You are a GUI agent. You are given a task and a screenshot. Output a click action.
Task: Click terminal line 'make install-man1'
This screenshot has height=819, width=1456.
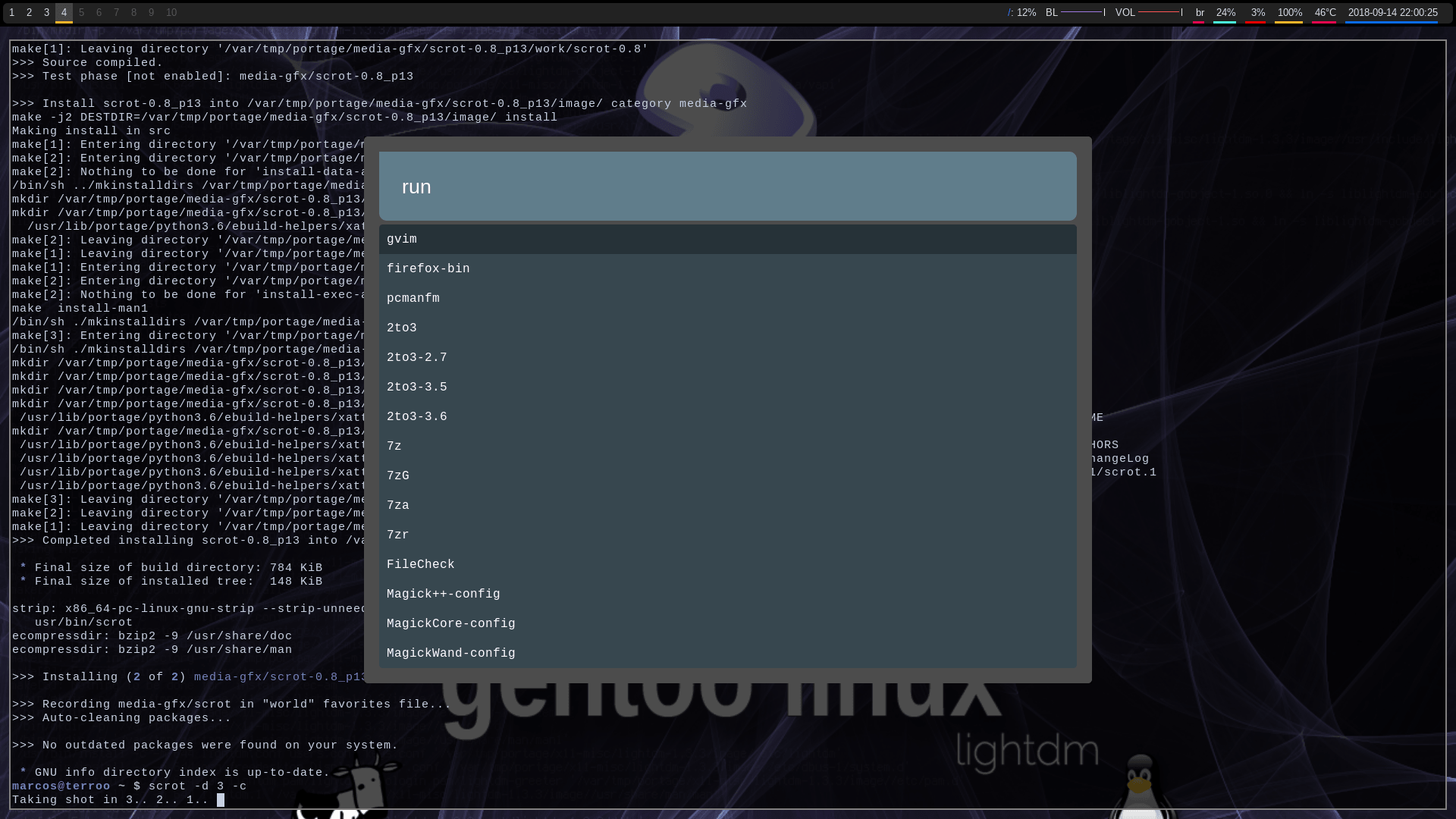point(80,309)
